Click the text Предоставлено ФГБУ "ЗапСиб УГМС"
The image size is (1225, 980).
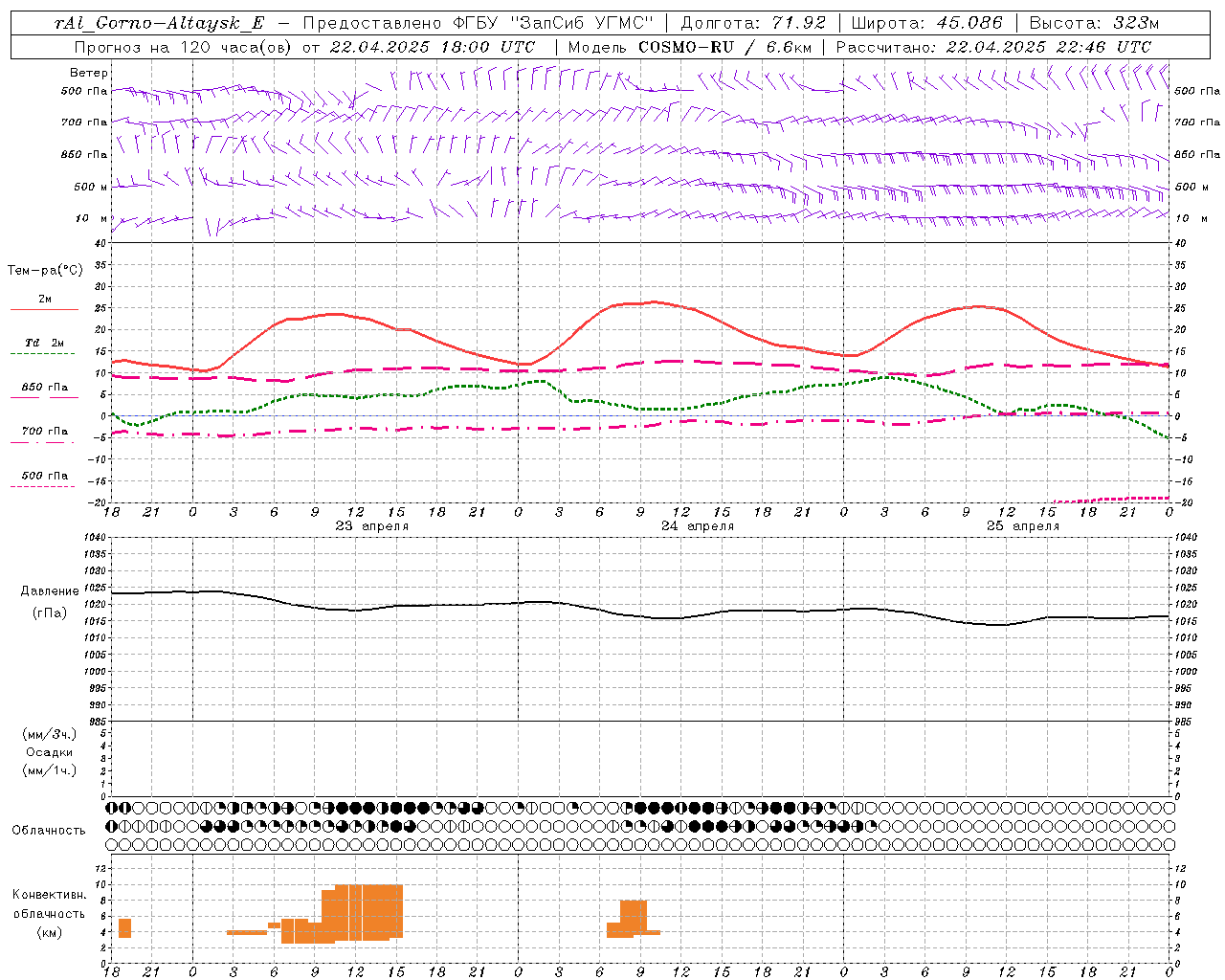478,23
